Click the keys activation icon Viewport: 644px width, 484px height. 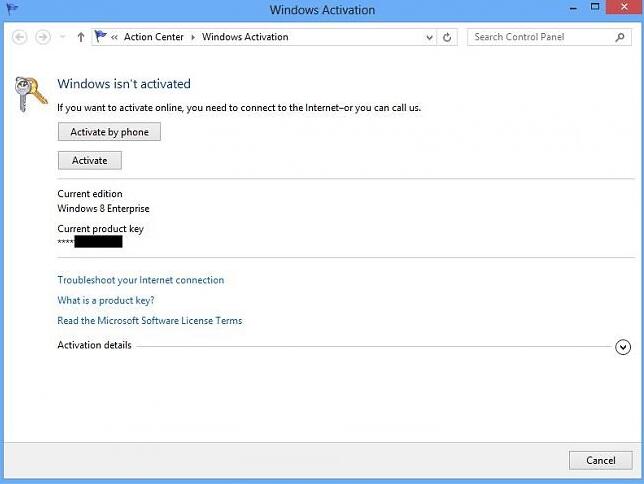tap(30, 94)
